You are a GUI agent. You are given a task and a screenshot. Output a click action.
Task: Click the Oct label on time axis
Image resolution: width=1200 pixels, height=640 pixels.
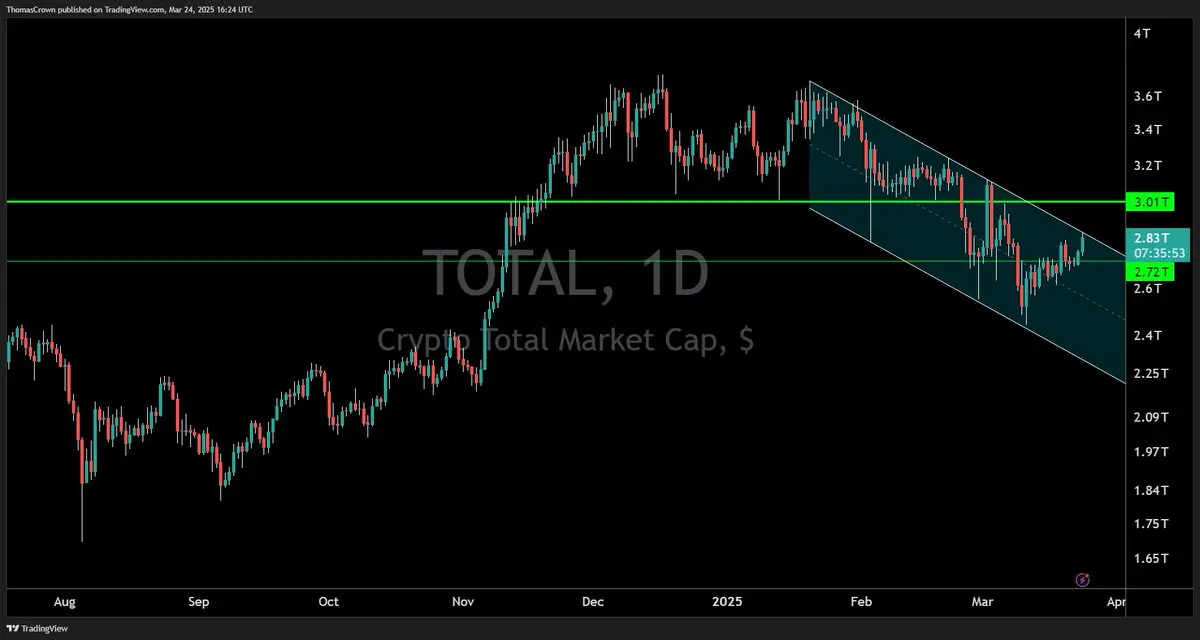tap(328, 602)
